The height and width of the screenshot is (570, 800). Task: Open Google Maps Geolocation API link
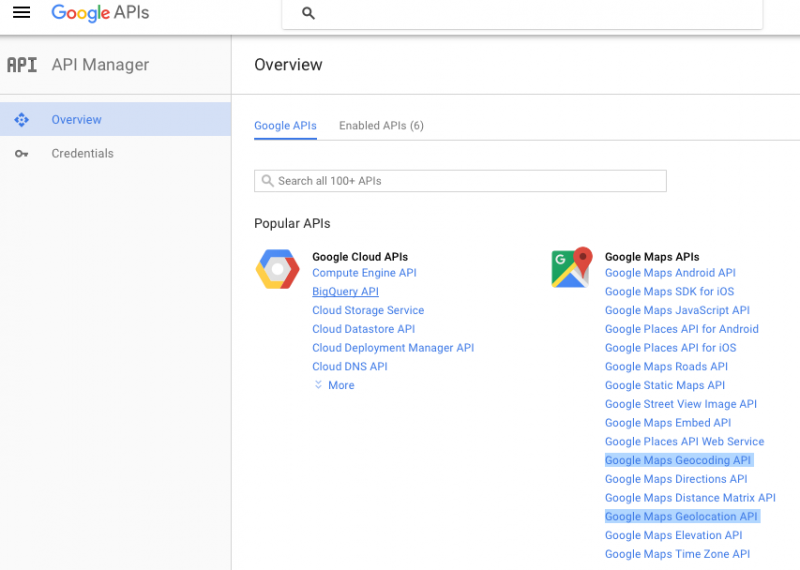pyautogui.click(x=681, y=516)
